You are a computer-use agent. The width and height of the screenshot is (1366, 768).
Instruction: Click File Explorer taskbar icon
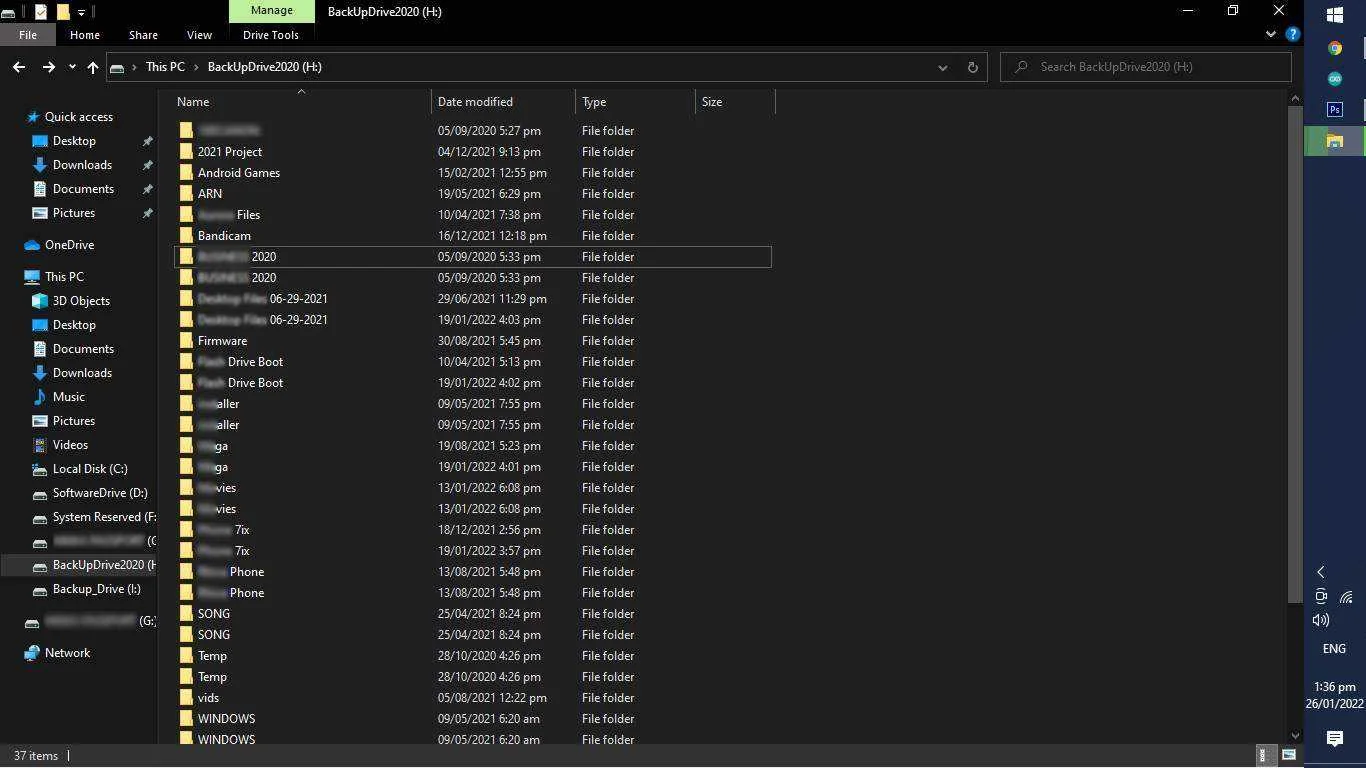point(1335,141)
